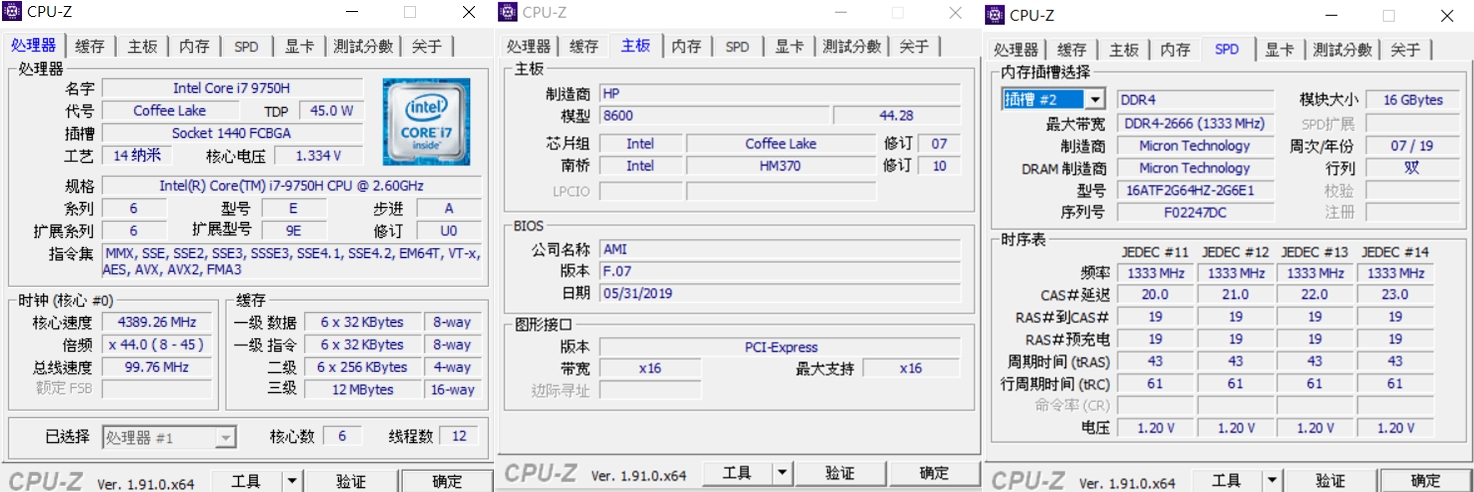Maximize the left CPU-Z window

(410, 12)
